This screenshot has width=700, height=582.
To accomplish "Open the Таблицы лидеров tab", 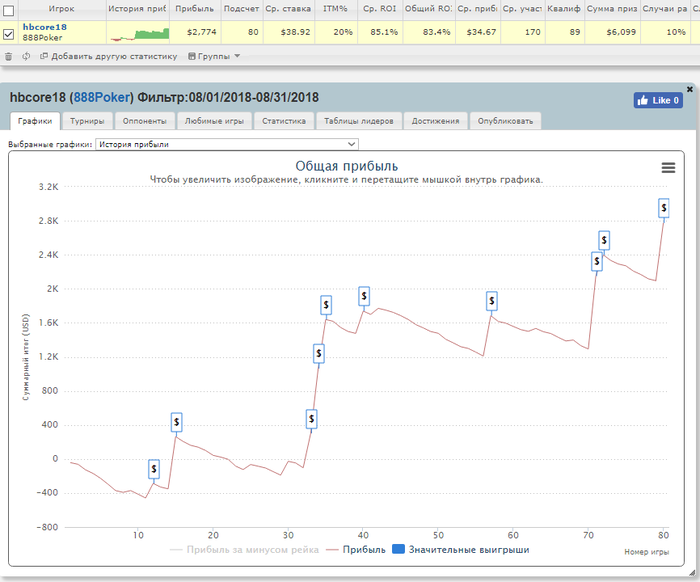I will 359,121.
